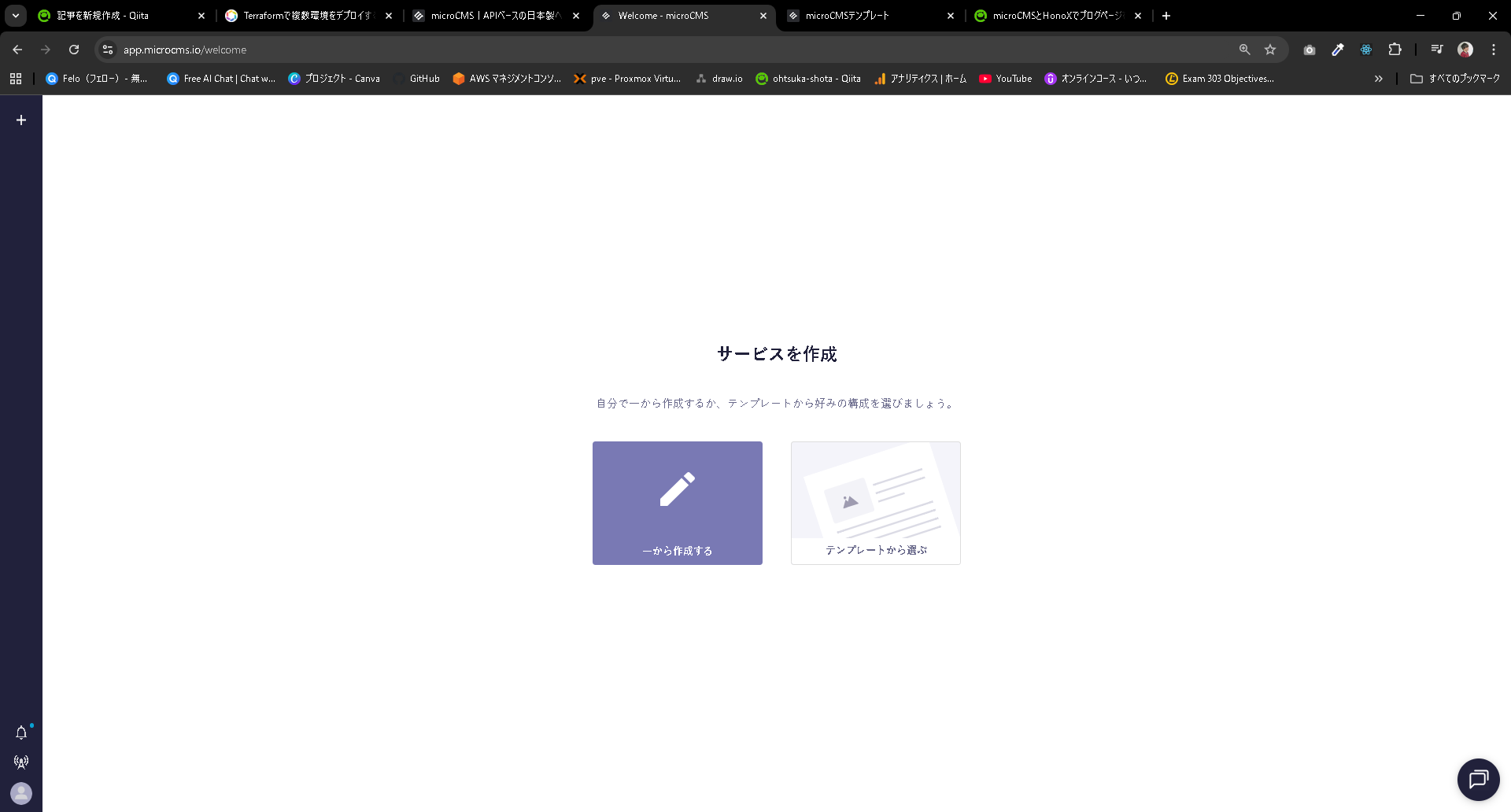Open the extensions puzzle menu
1511x812 pixels.
click(x=1395, y=50)
